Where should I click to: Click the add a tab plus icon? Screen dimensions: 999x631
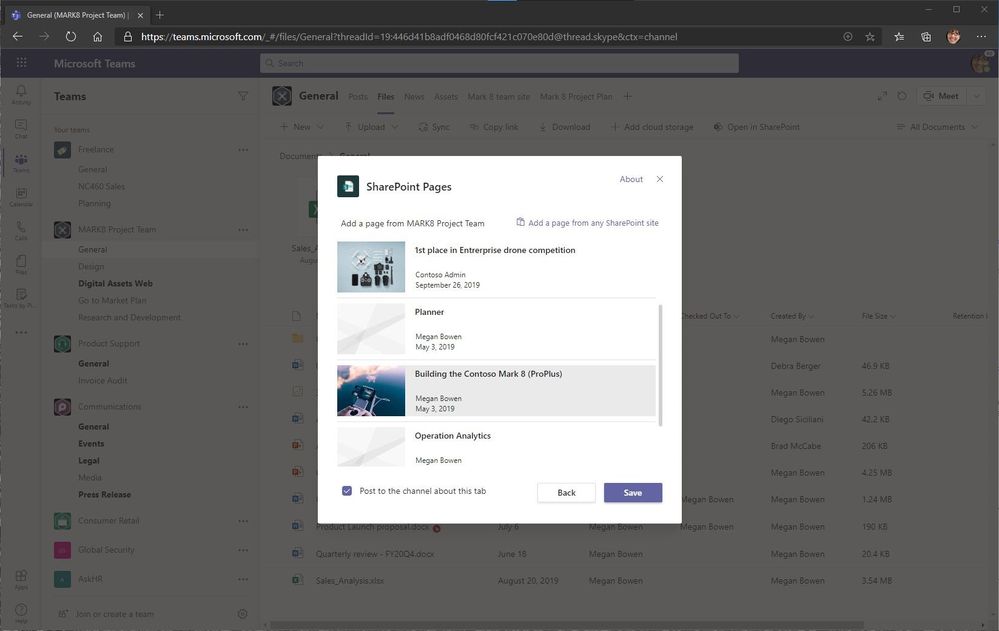(628, 96)
